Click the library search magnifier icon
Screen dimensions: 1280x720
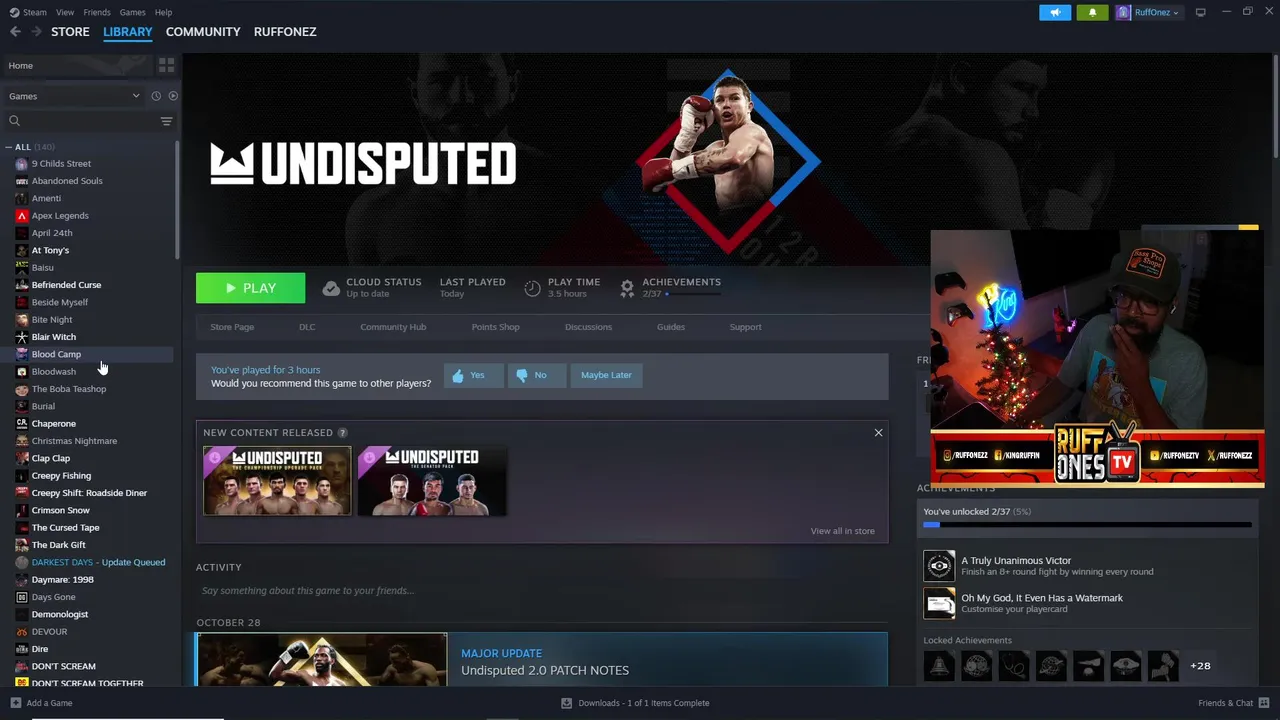(x=14, y=121)
